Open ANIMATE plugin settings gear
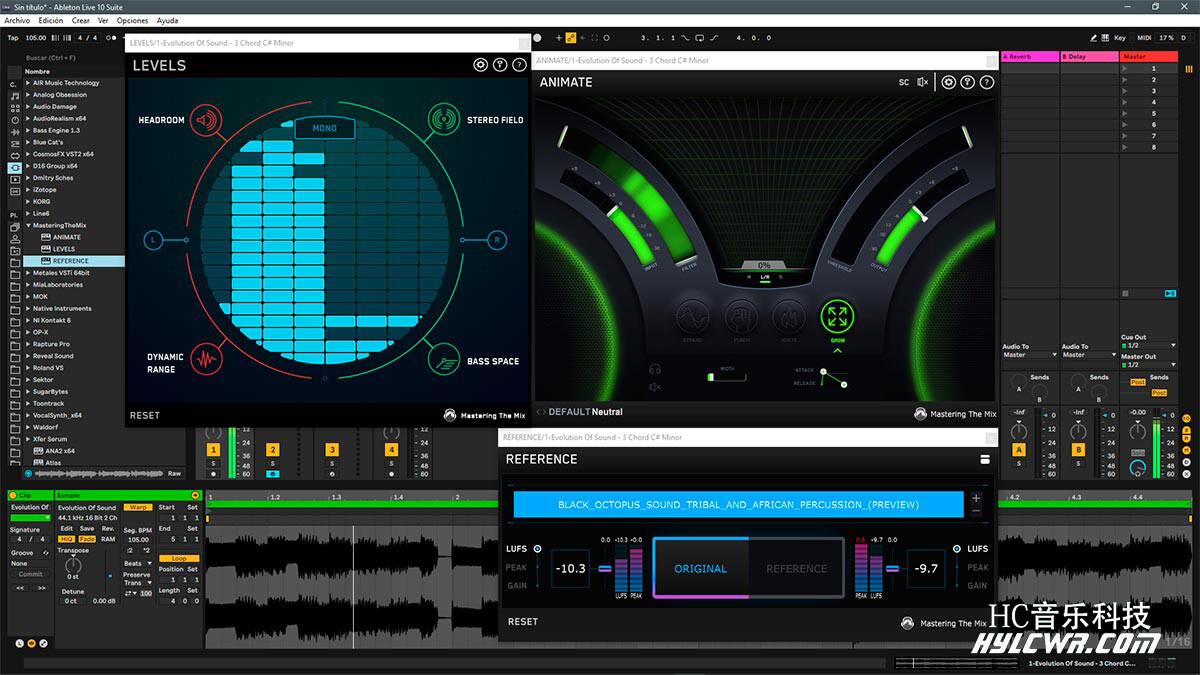This screenshot has height=675, width=1200. [x=949, y=82]
